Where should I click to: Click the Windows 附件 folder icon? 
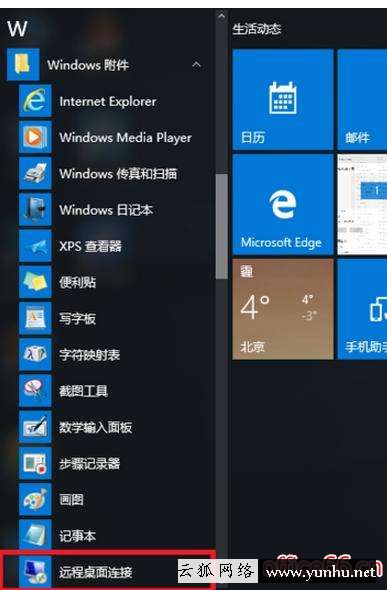[23, 64]
